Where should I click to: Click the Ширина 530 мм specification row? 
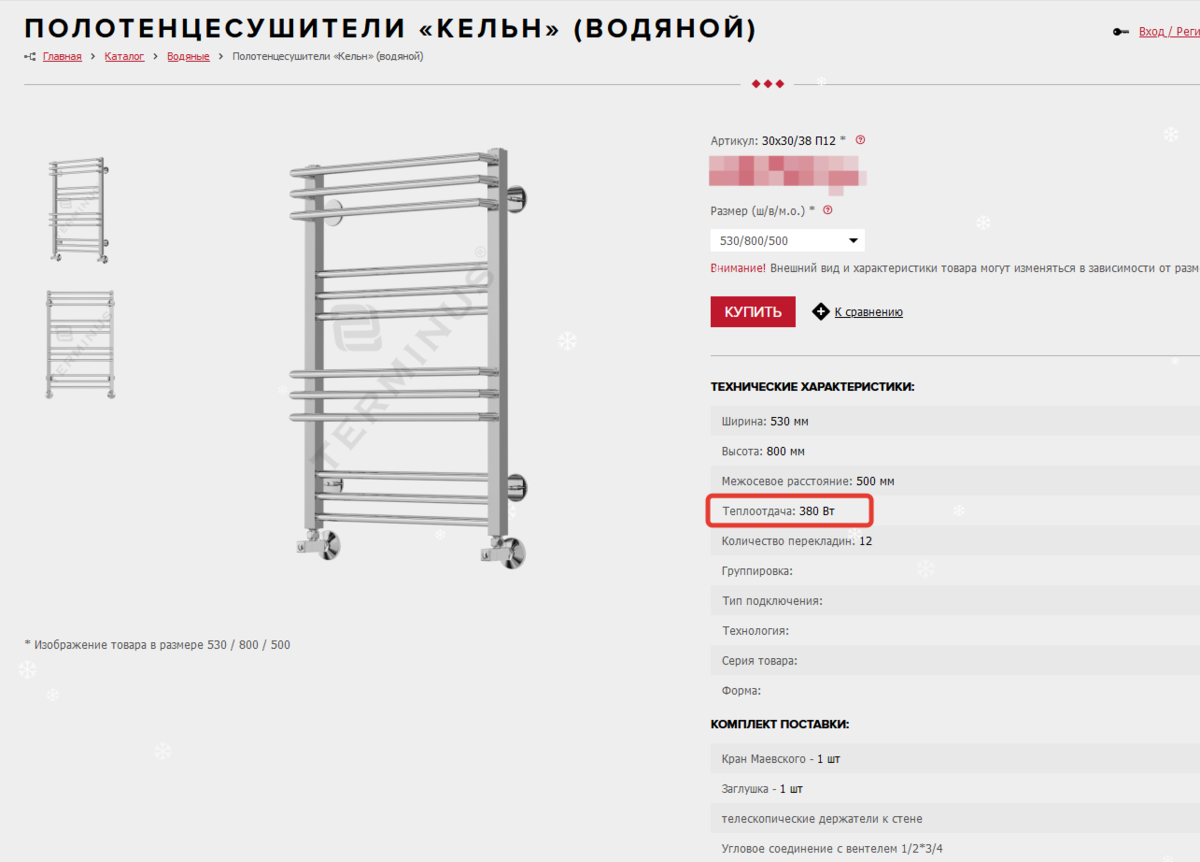955,422
